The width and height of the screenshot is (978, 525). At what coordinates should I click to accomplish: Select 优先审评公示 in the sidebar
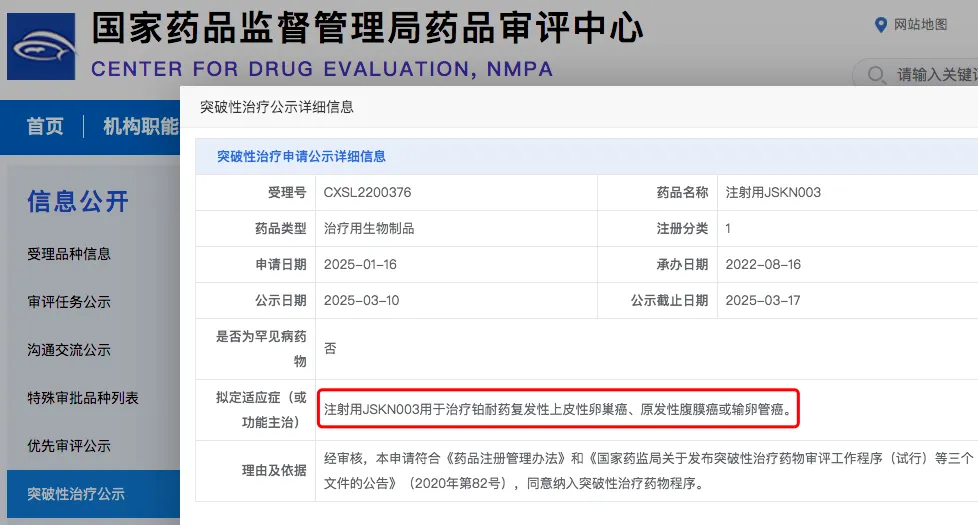tap(69, 446)
